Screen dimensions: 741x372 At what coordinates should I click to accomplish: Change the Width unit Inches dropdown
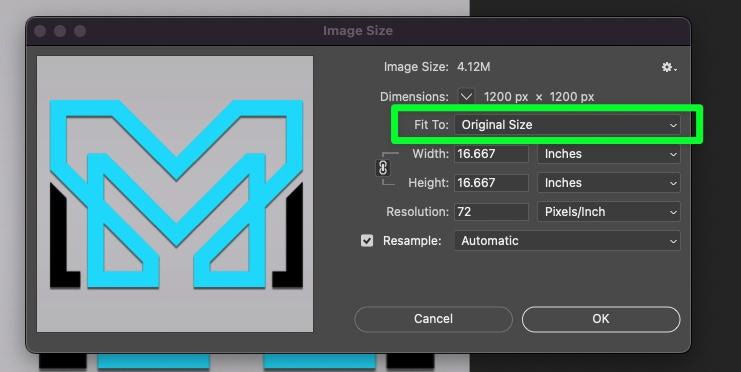tap(609, 154)
